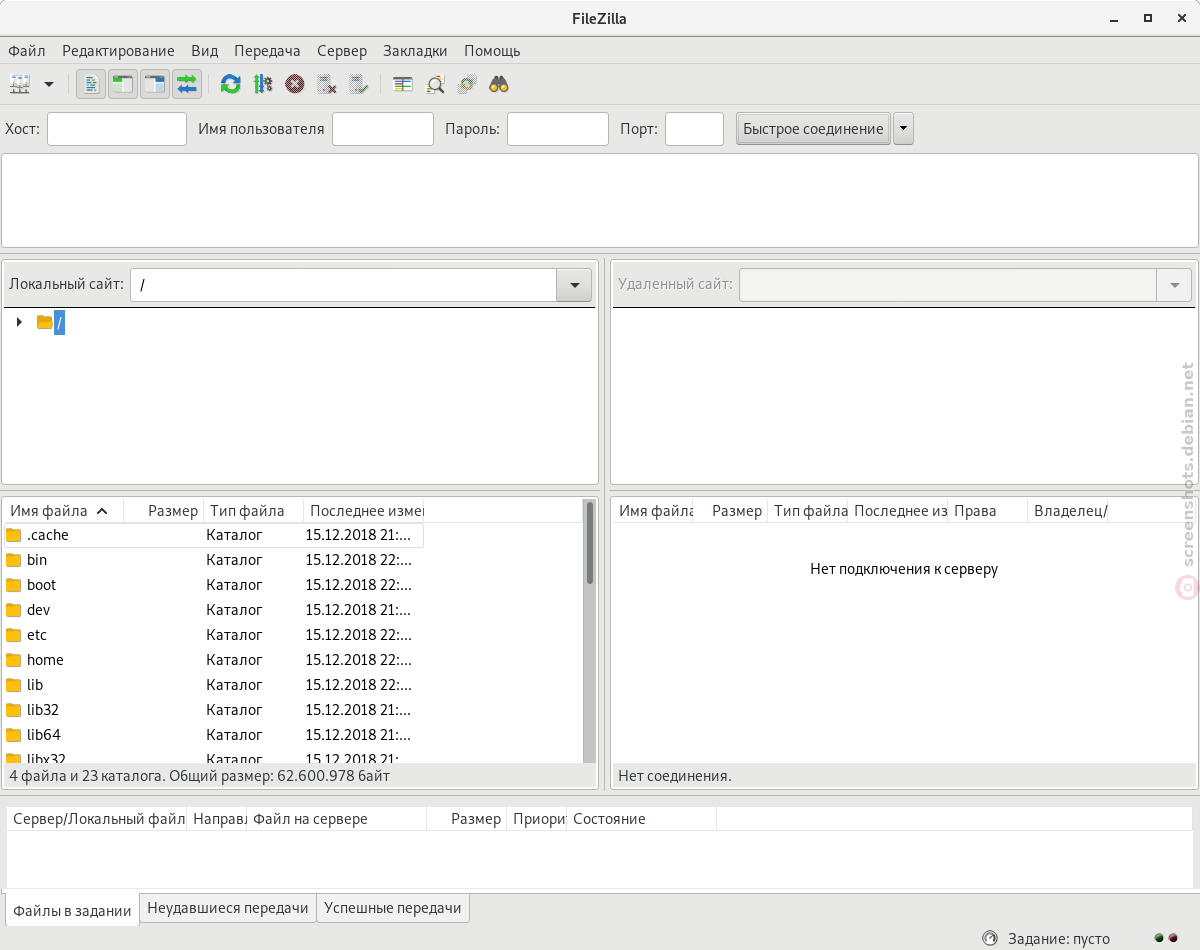The height and width of the screenshot is (950, 1200).
Task: Switch to the Файлы в задании tab
Action: 72,910
